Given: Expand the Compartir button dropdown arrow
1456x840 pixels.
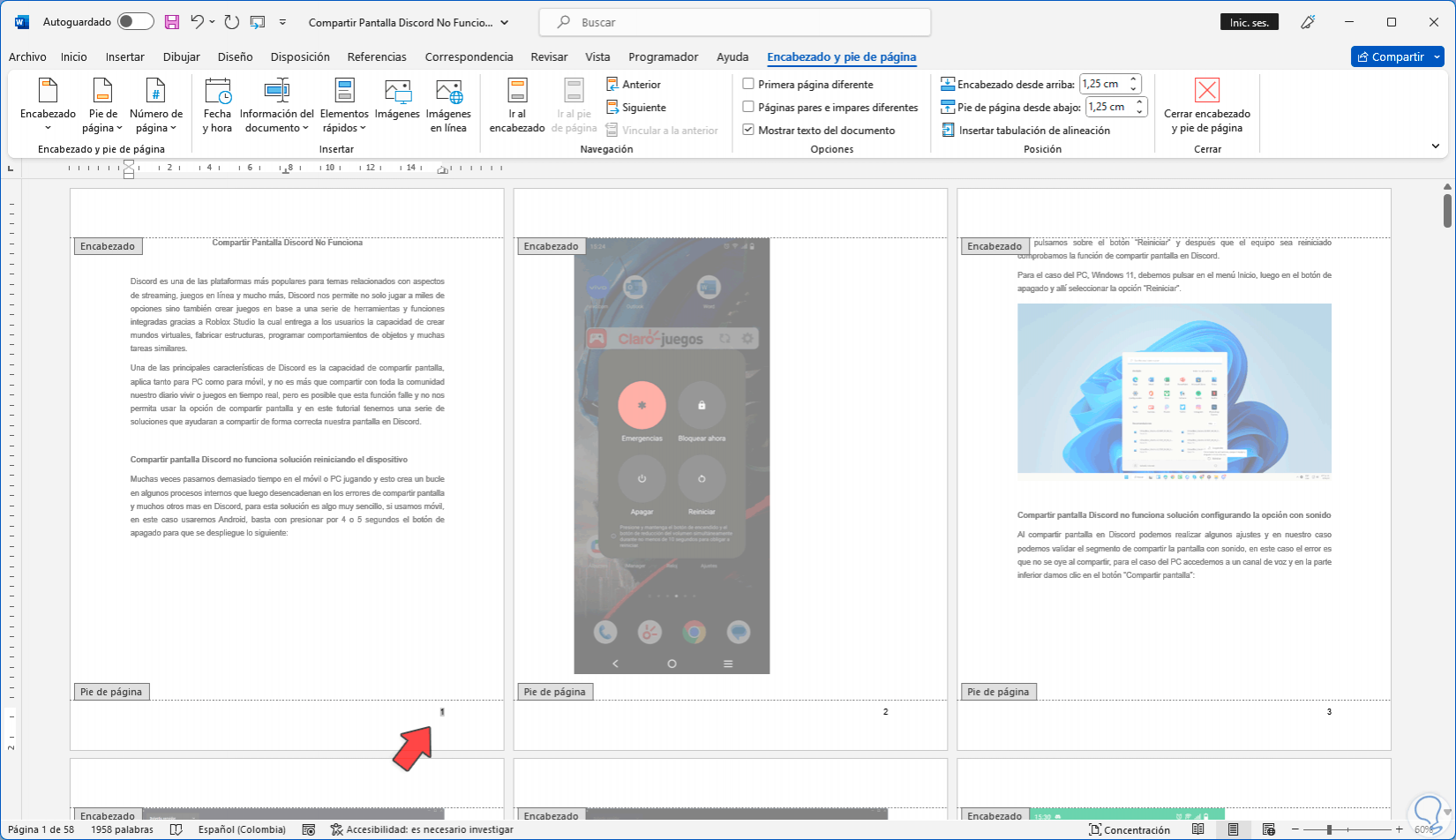Looking at the screenshot, I should (x=1437, y=56).
